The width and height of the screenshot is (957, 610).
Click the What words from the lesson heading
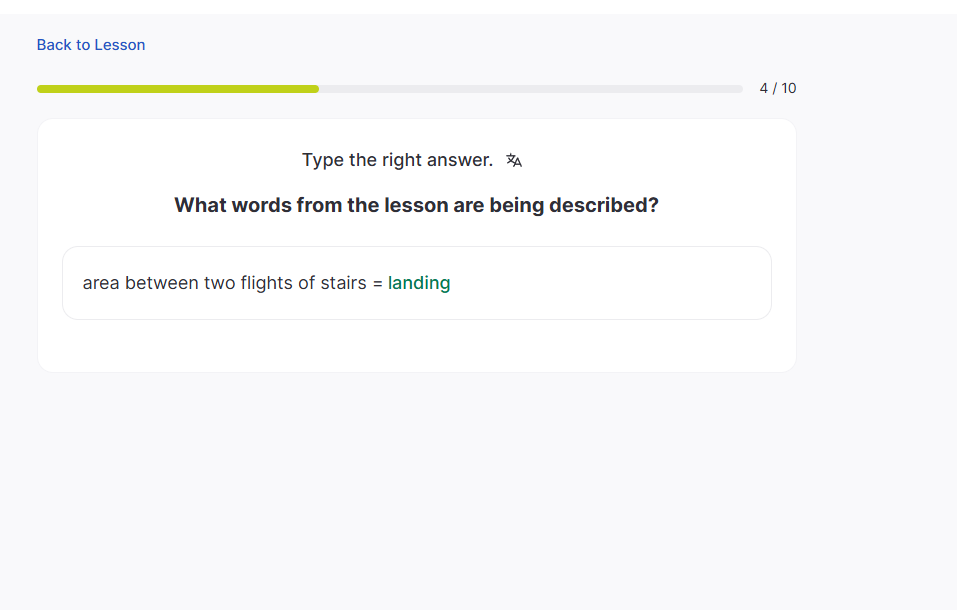pos(416,205)
